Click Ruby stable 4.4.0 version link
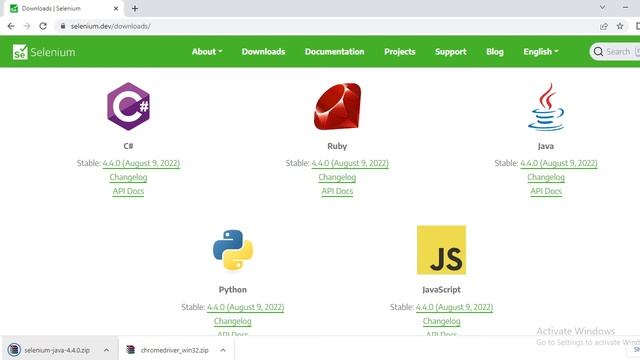 350,163
